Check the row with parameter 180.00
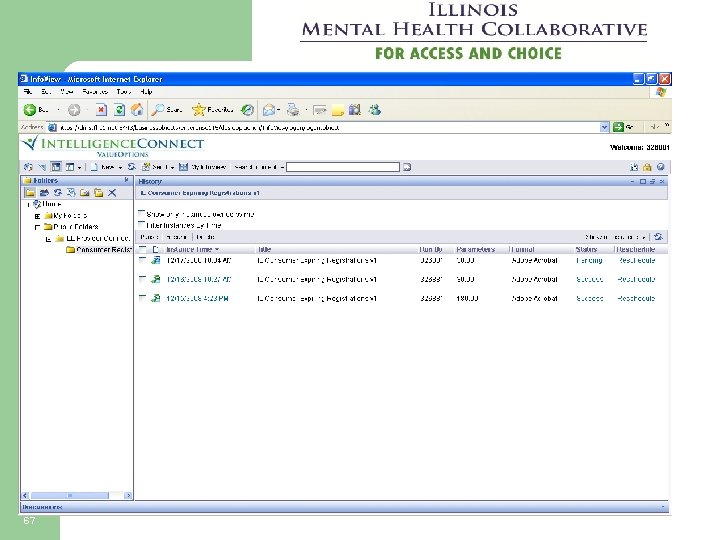The image size is (720, 540). click(x=143, y=298)
